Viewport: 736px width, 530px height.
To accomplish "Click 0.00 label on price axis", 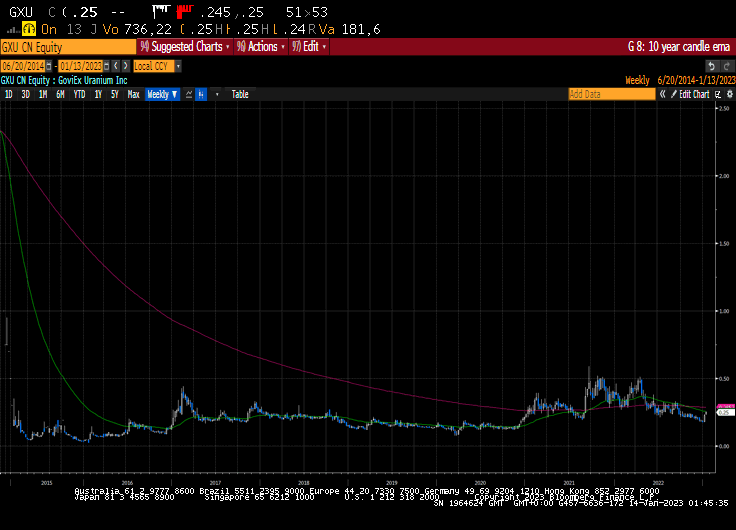I will point(724,446).
